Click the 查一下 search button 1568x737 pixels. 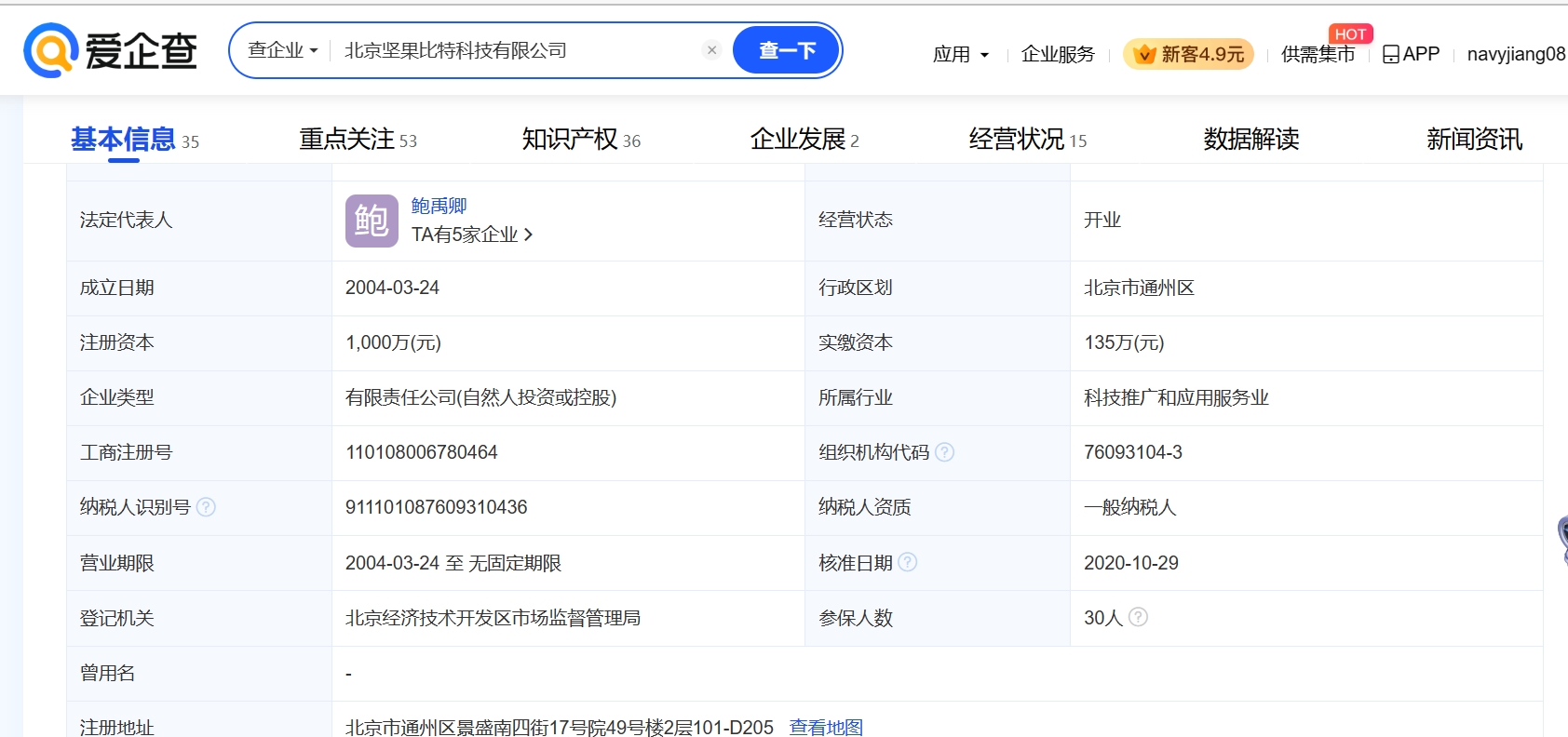coord(787,50)
